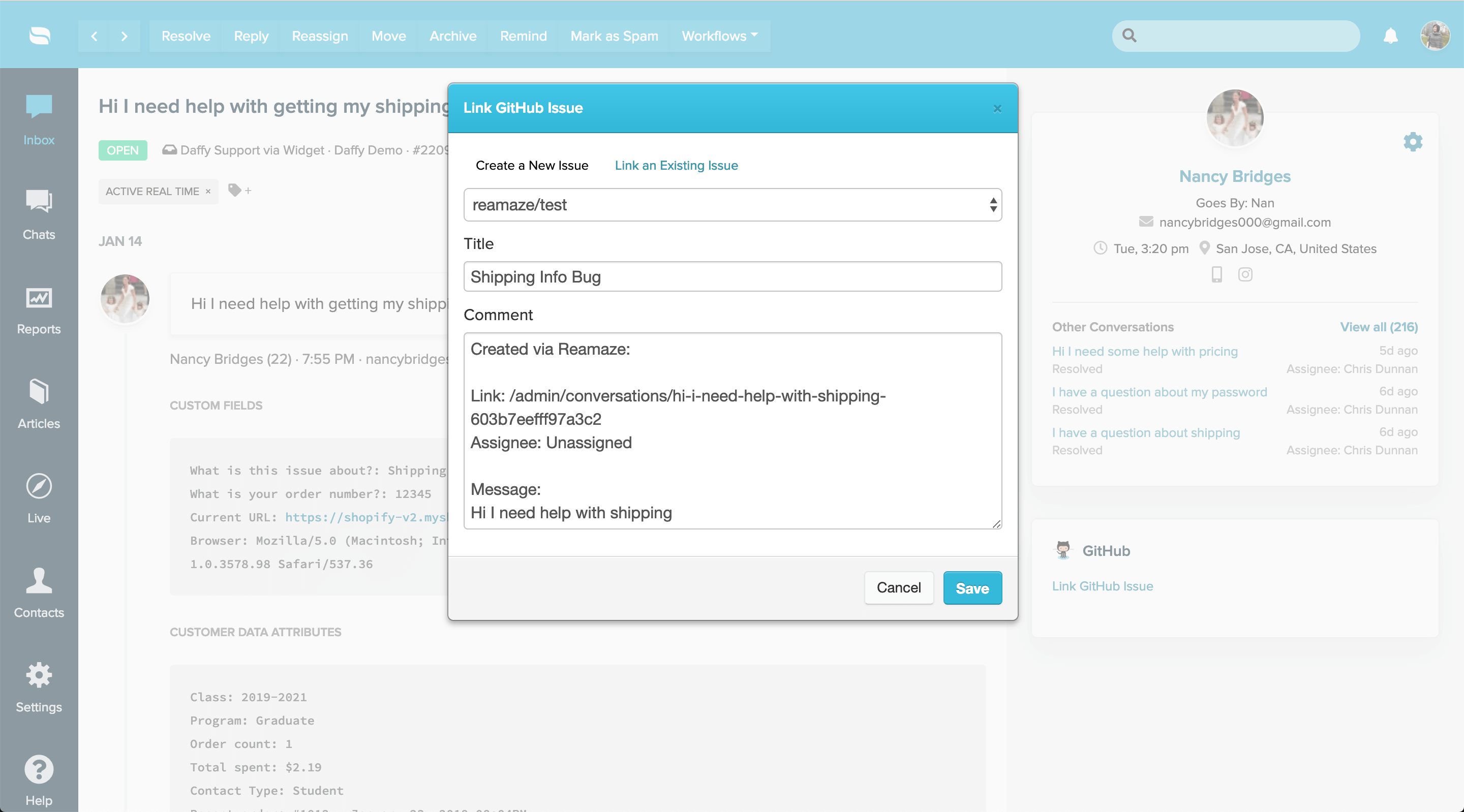Click the Comment textarea
The image size is (1464, 812).
(733, 431)
